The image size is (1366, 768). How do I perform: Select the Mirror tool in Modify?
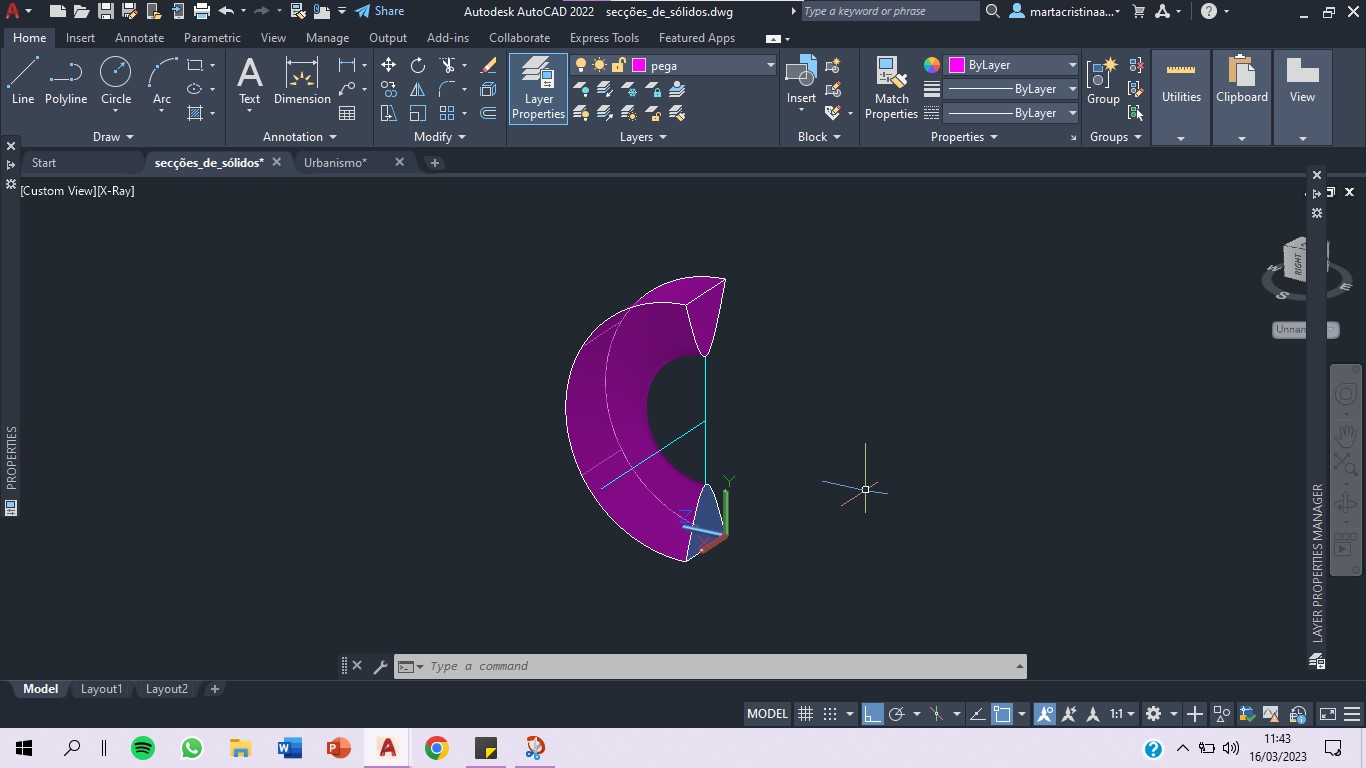click(x=418, y=89)
